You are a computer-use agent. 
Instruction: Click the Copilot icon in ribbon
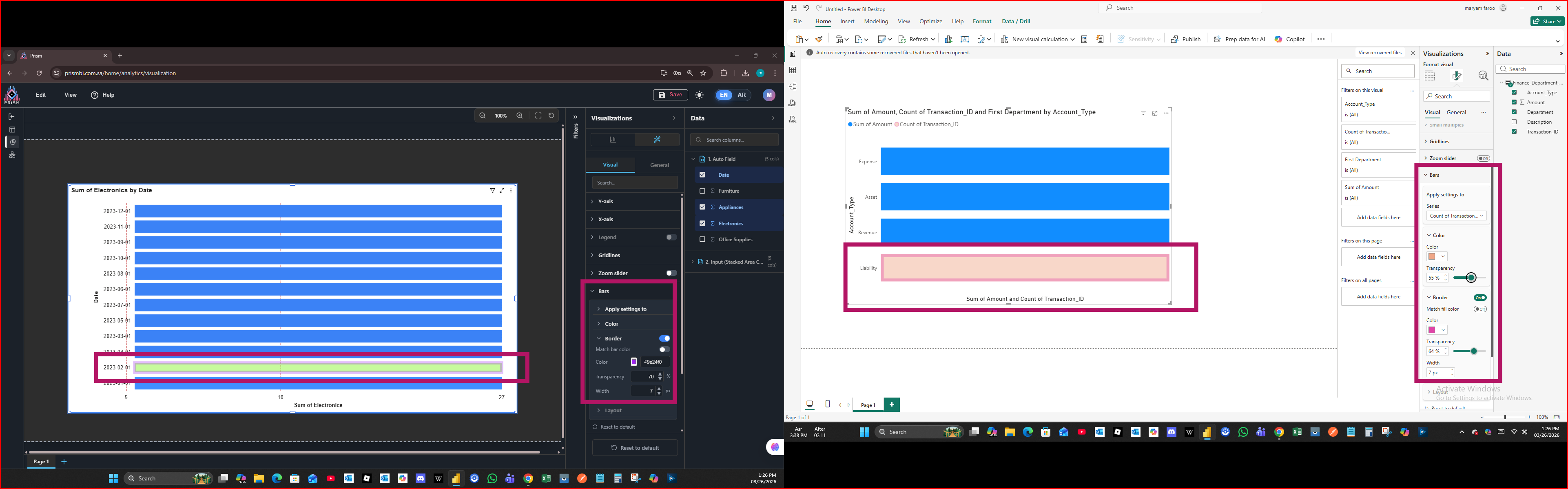[1279, 39]
